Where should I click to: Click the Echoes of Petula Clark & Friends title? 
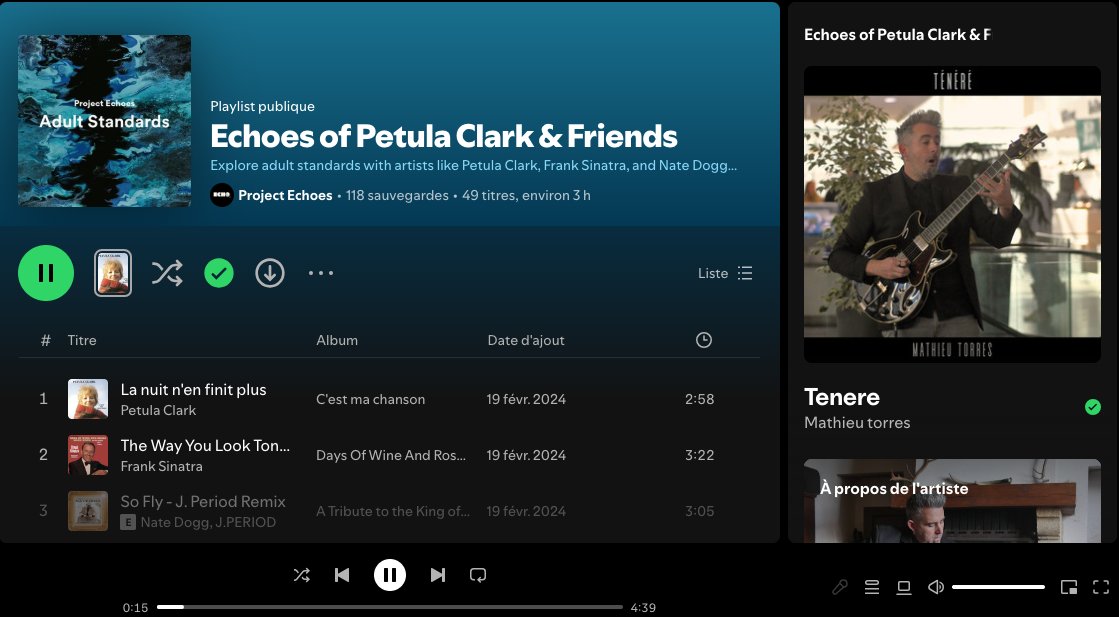click(444, 136)
